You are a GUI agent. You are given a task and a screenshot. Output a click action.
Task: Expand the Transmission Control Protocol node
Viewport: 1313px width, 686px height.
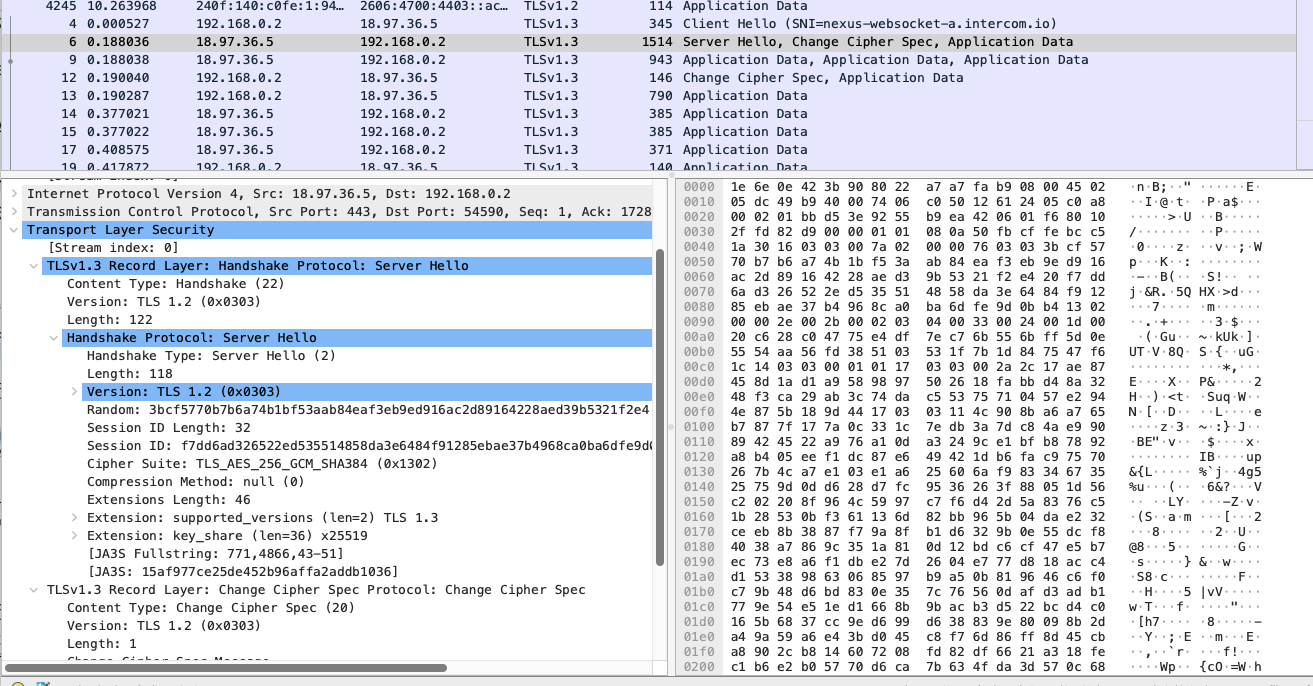[x=13, y=212]
